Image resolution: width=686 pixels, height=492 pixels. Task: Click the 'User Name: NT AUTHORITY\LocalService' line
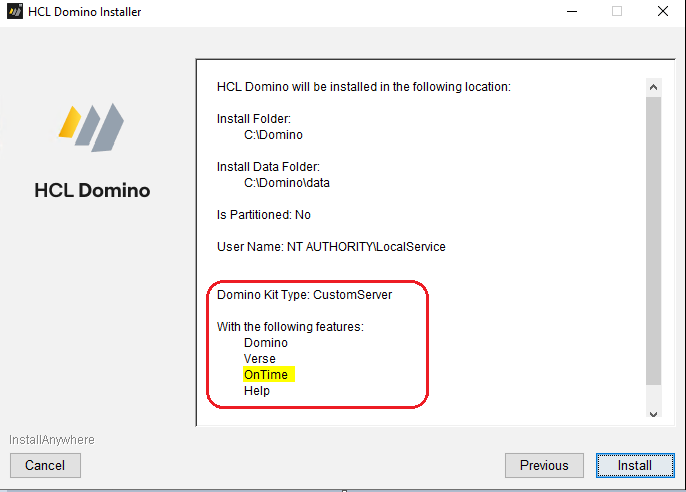[331, 247]
